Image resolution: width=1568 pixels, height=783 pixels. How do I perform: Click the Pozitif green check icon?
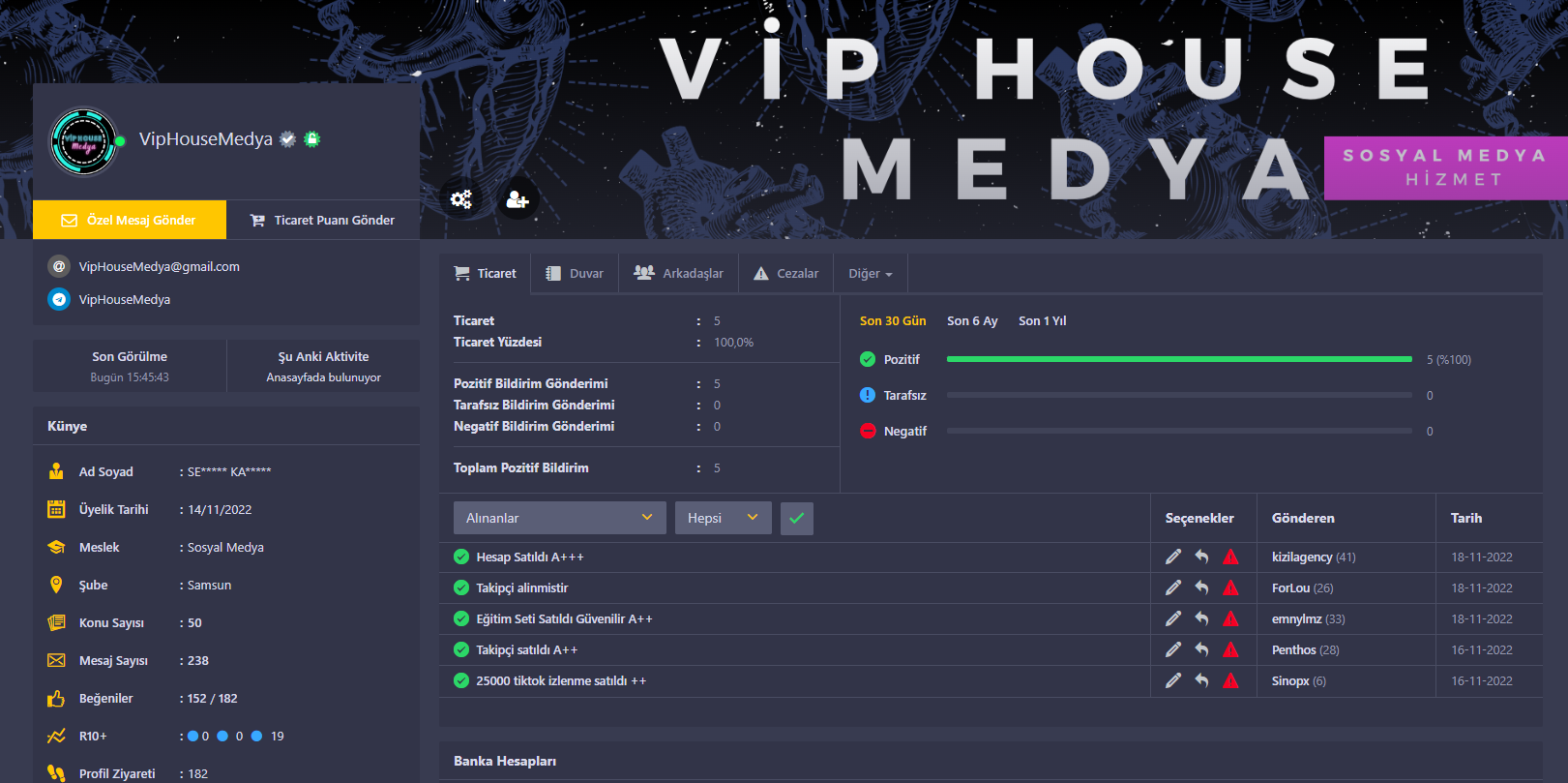point(868,359)
